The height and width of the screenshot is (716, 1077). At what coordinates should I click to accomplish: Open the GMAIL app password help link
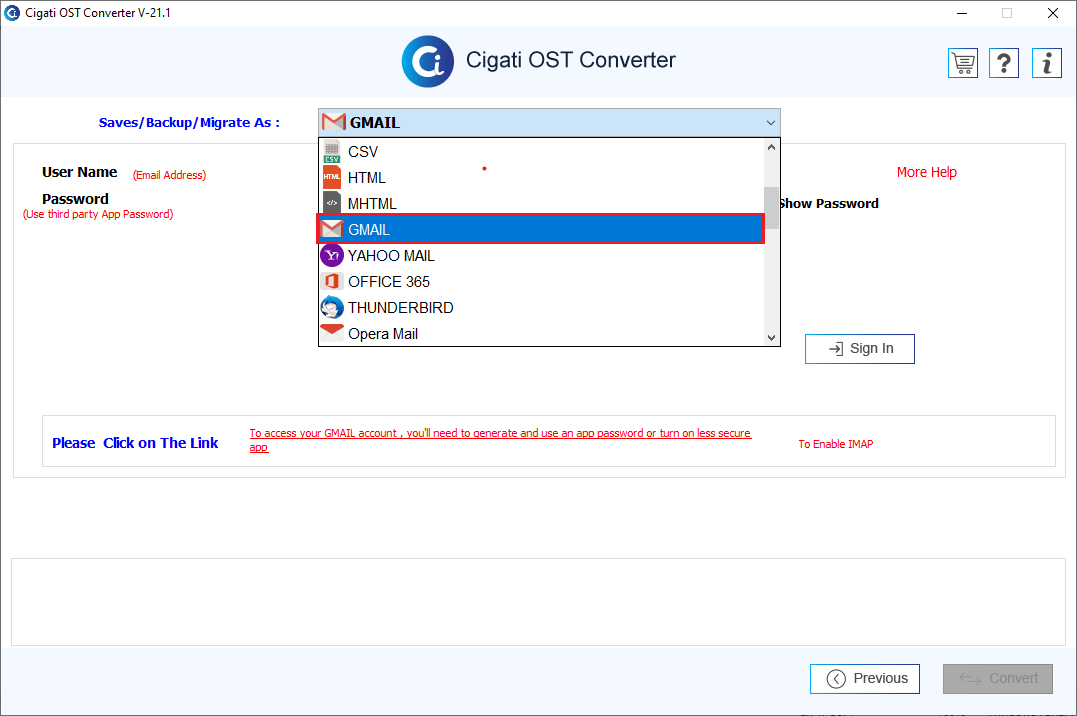click(500, 440)
